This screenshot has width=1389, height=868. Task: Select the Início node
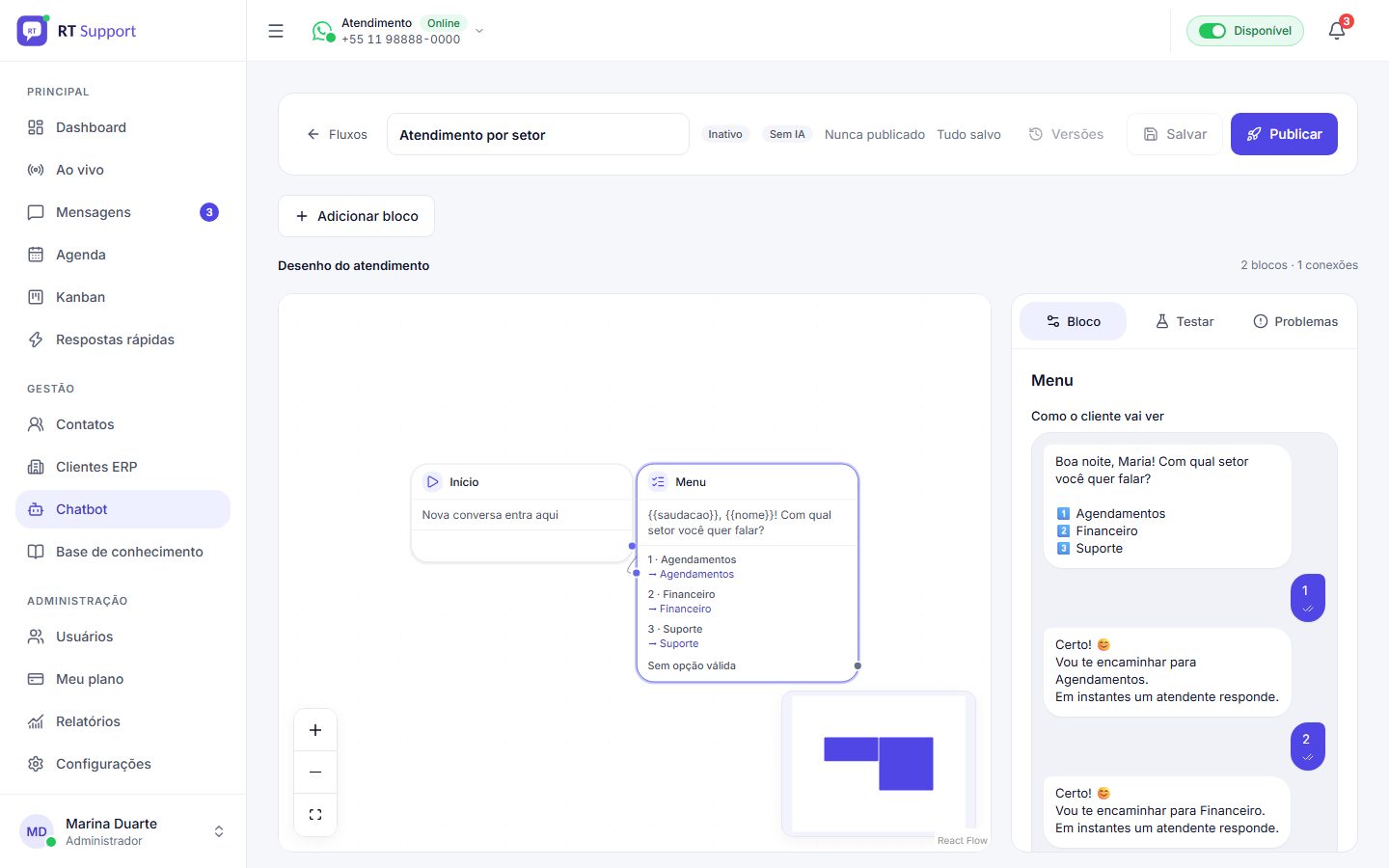point(522,513)
